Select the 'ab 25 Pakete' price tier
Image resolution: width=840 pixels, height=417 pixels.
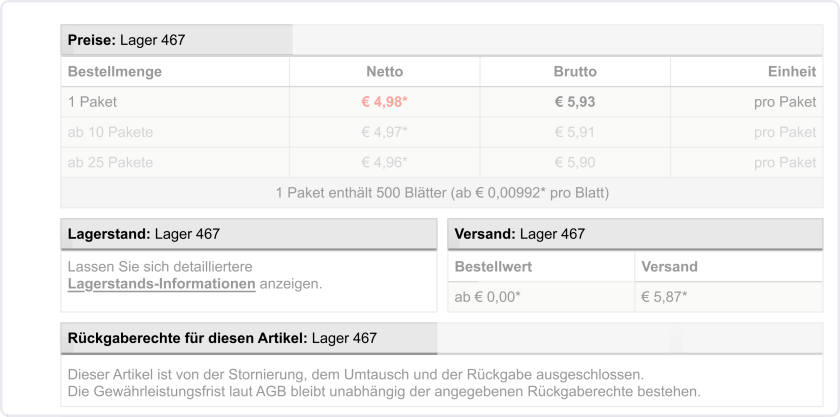pos(110,162)
